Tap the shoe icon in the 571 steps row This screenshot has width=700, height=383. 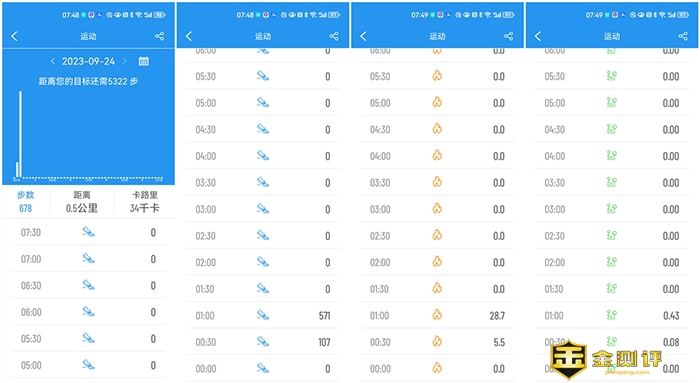263,315
